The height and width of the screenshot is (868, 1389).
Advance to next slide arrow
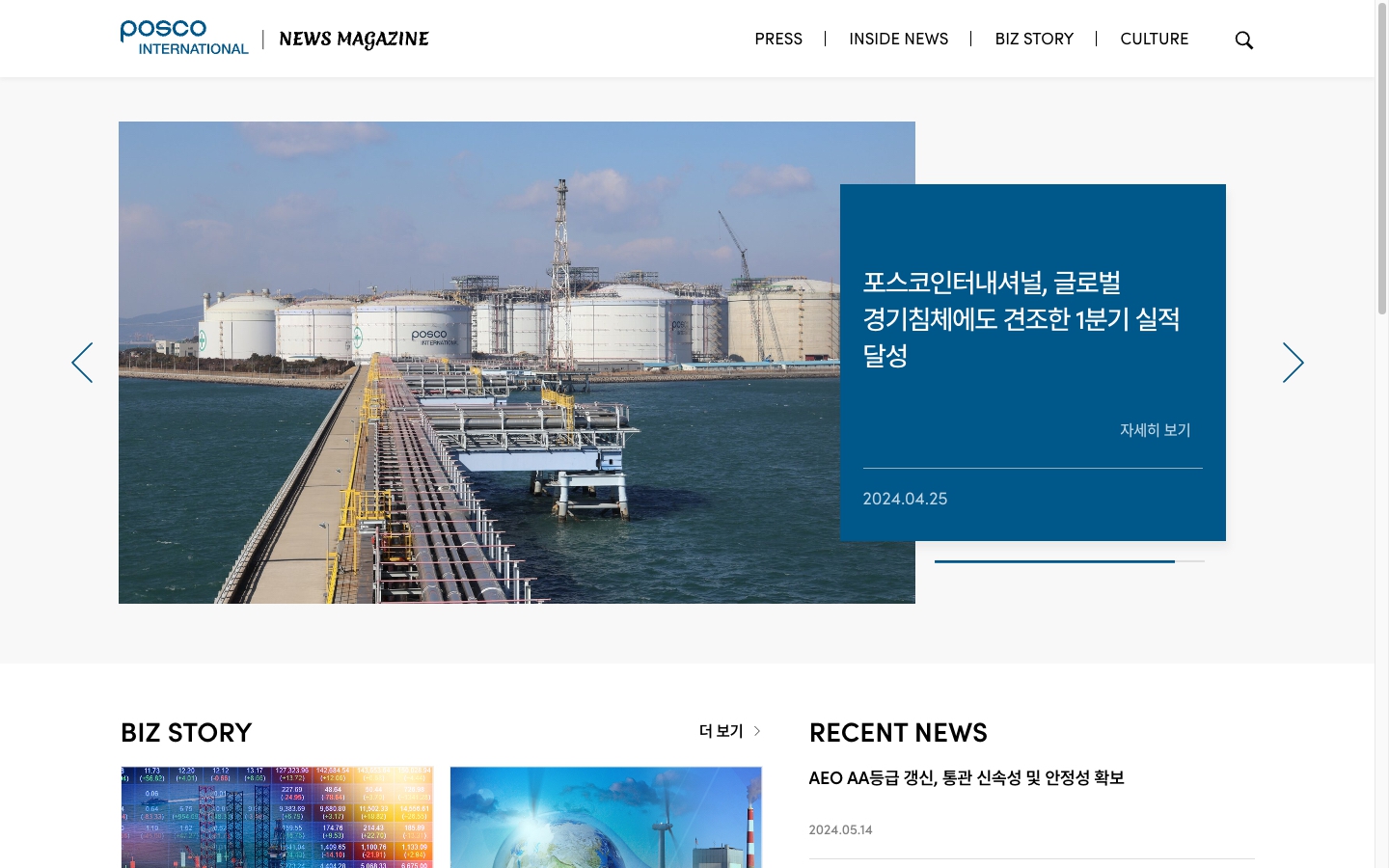pos(1293,363)
